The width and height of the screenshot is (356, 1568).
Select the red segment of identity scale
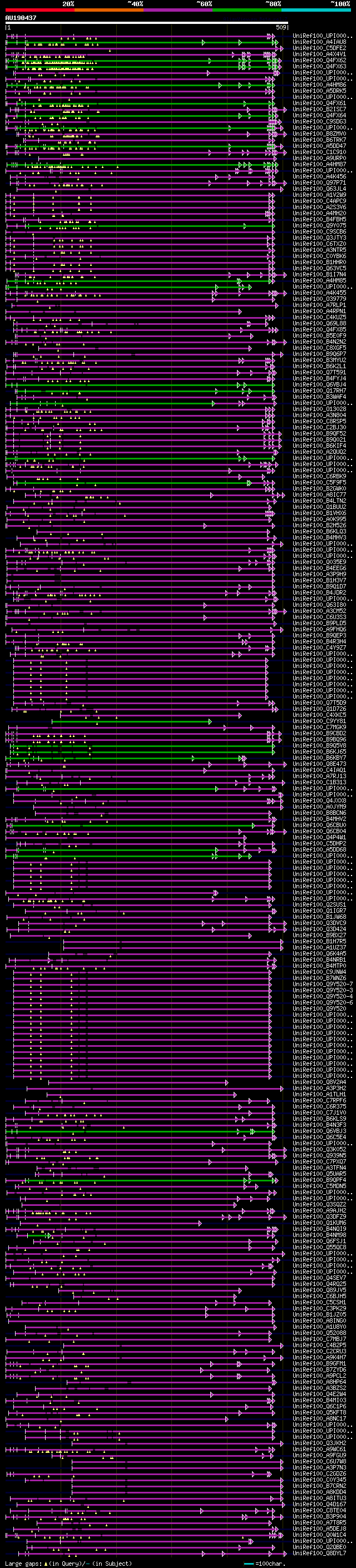39,10
